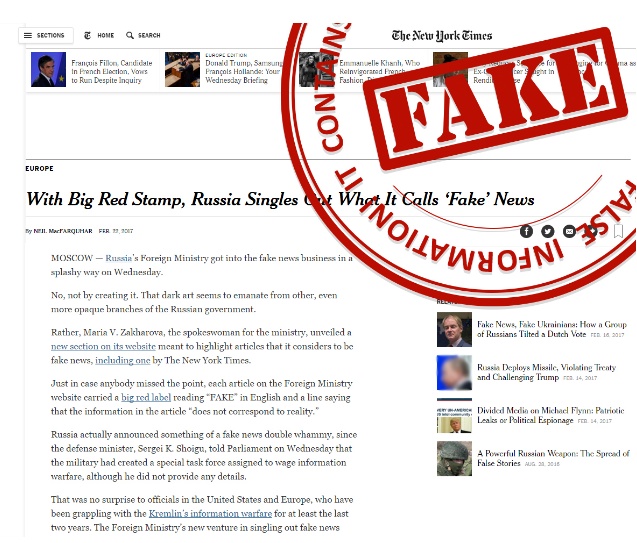Save article with bookmark icon
The width and height of the screenshot is (637, 543).
pyautogui.click(x=618, y=231)
